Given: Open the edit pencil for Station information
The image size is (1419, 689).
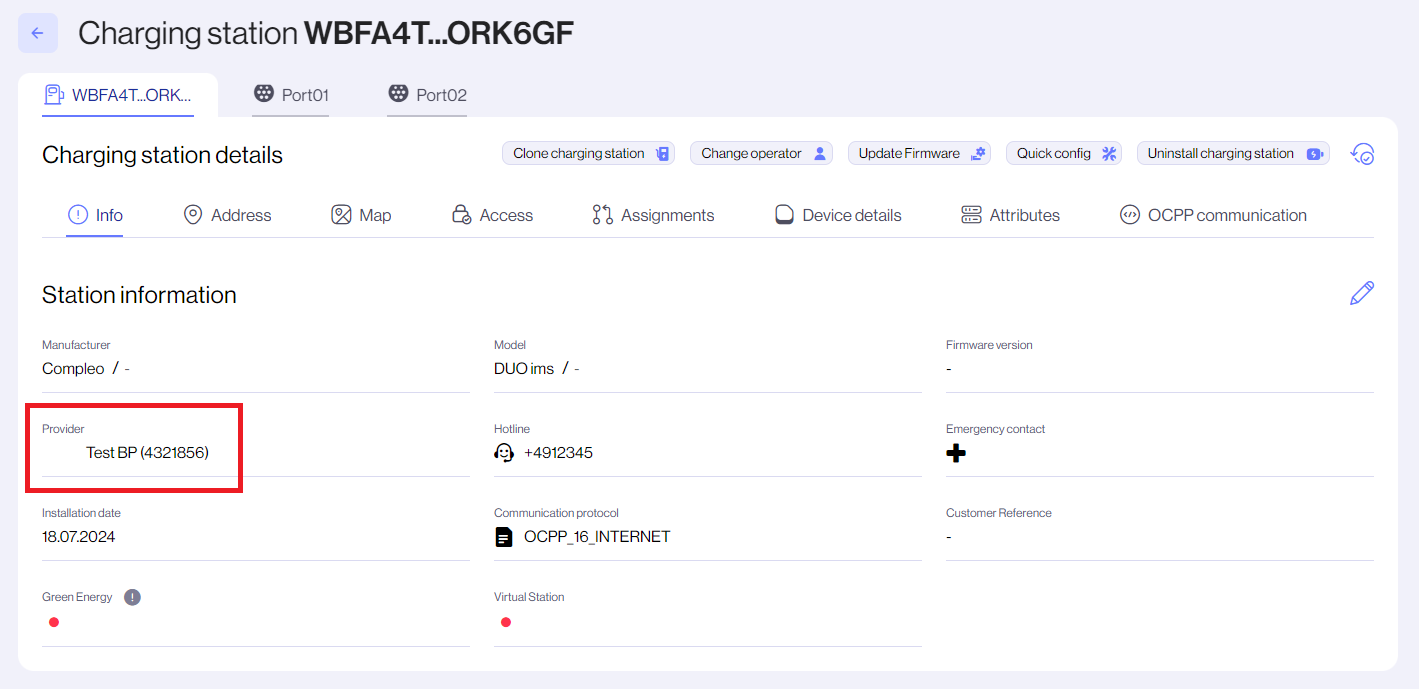Looking at the screenshot, I should [x=1362, y=293].
